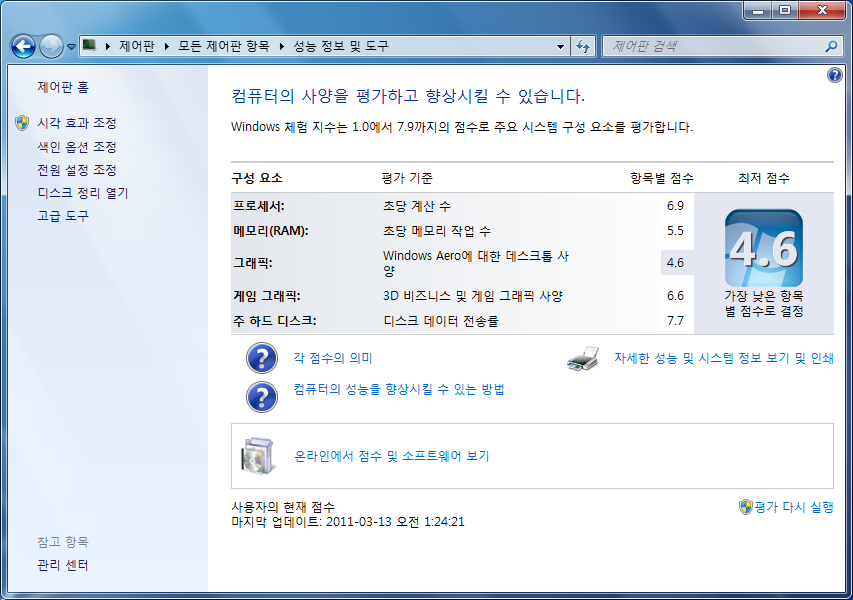Click 디스크 데이터 전송률 text
Image resolution: width=853 pixels, height=600 pixels.
pyautogui.click(x=441, y=321)
